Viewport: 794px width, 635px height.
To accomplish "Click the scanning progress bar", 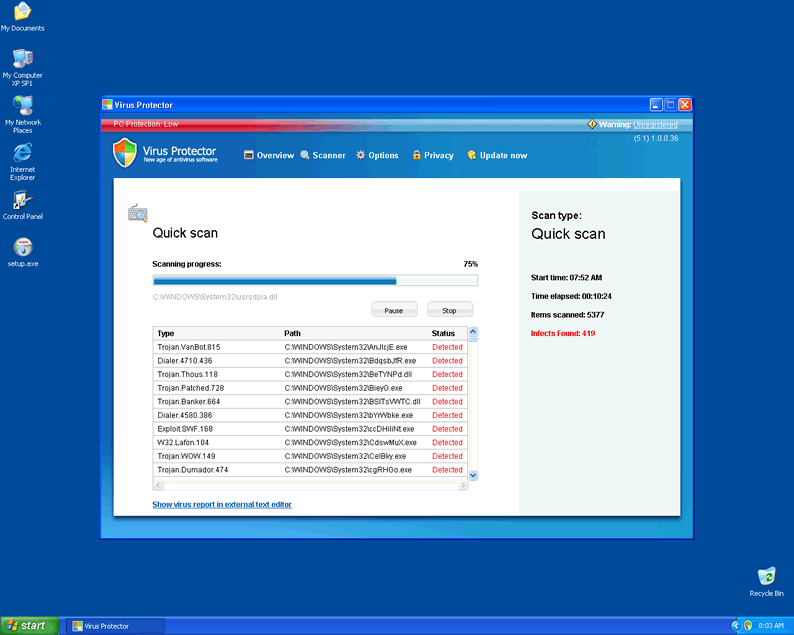I will [x=314, y=281].
